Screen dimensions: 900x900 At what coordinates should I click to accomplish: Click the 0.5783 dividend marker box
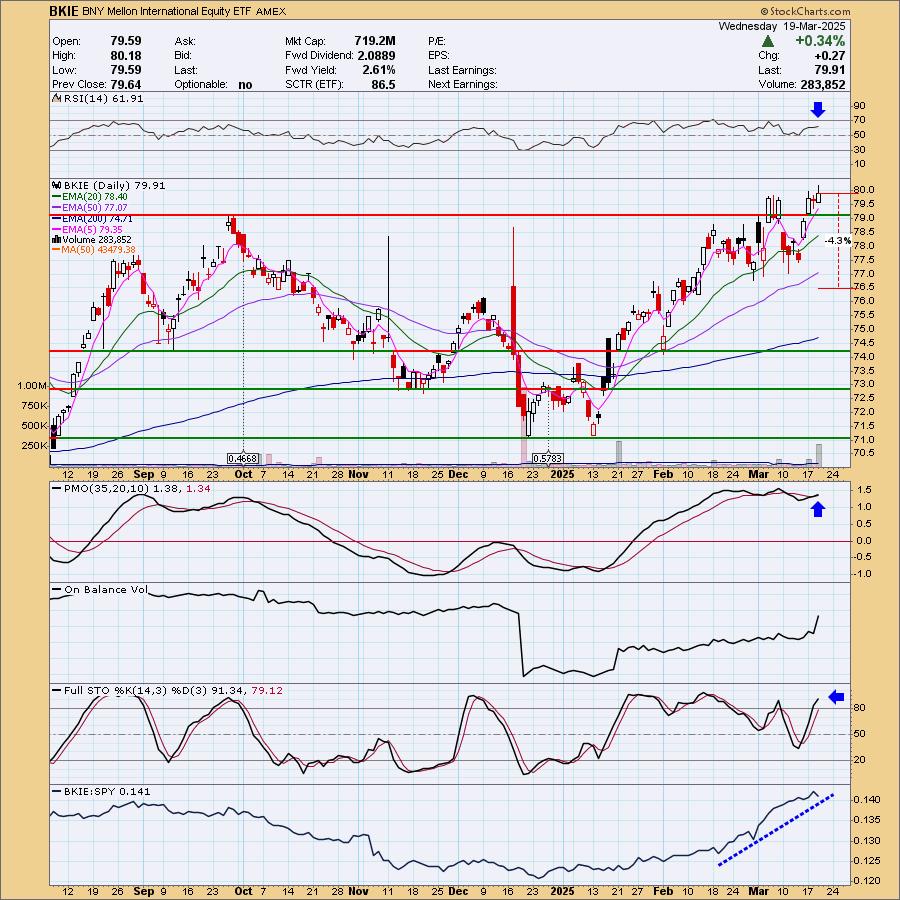tap(548, 459)
